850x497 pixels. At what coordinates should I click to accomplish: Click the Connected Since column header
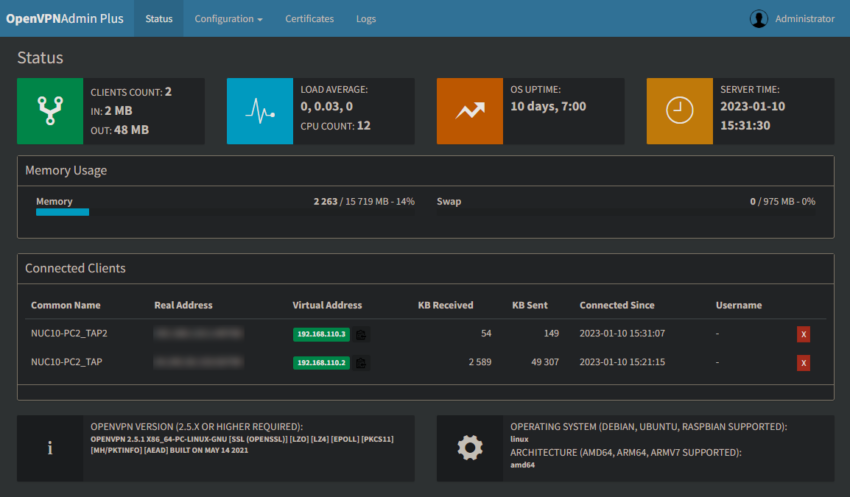pos(617,305)
